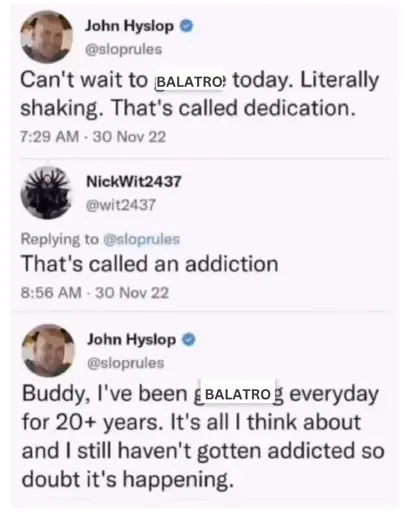This screenshot has height=512, width=410.
Task: Click the BALATRO label in the last tweet
Action: 238,394
